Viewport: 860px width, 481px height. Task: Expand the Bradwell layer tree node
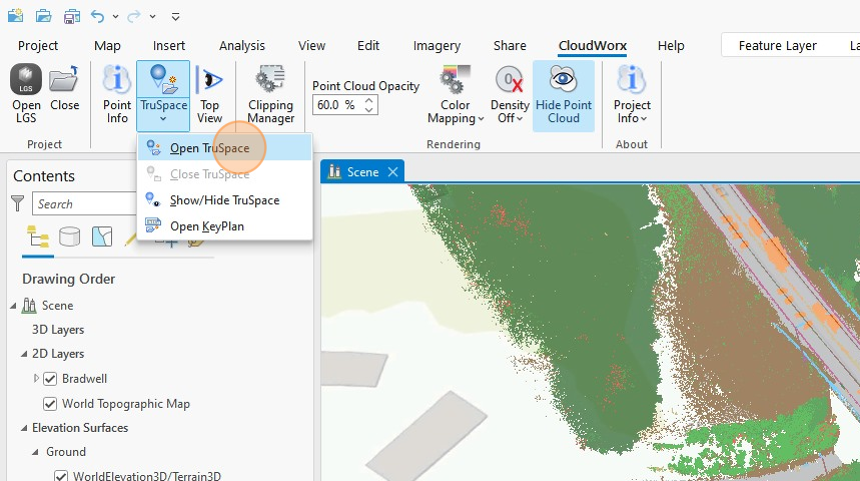[x=36, y=379]
